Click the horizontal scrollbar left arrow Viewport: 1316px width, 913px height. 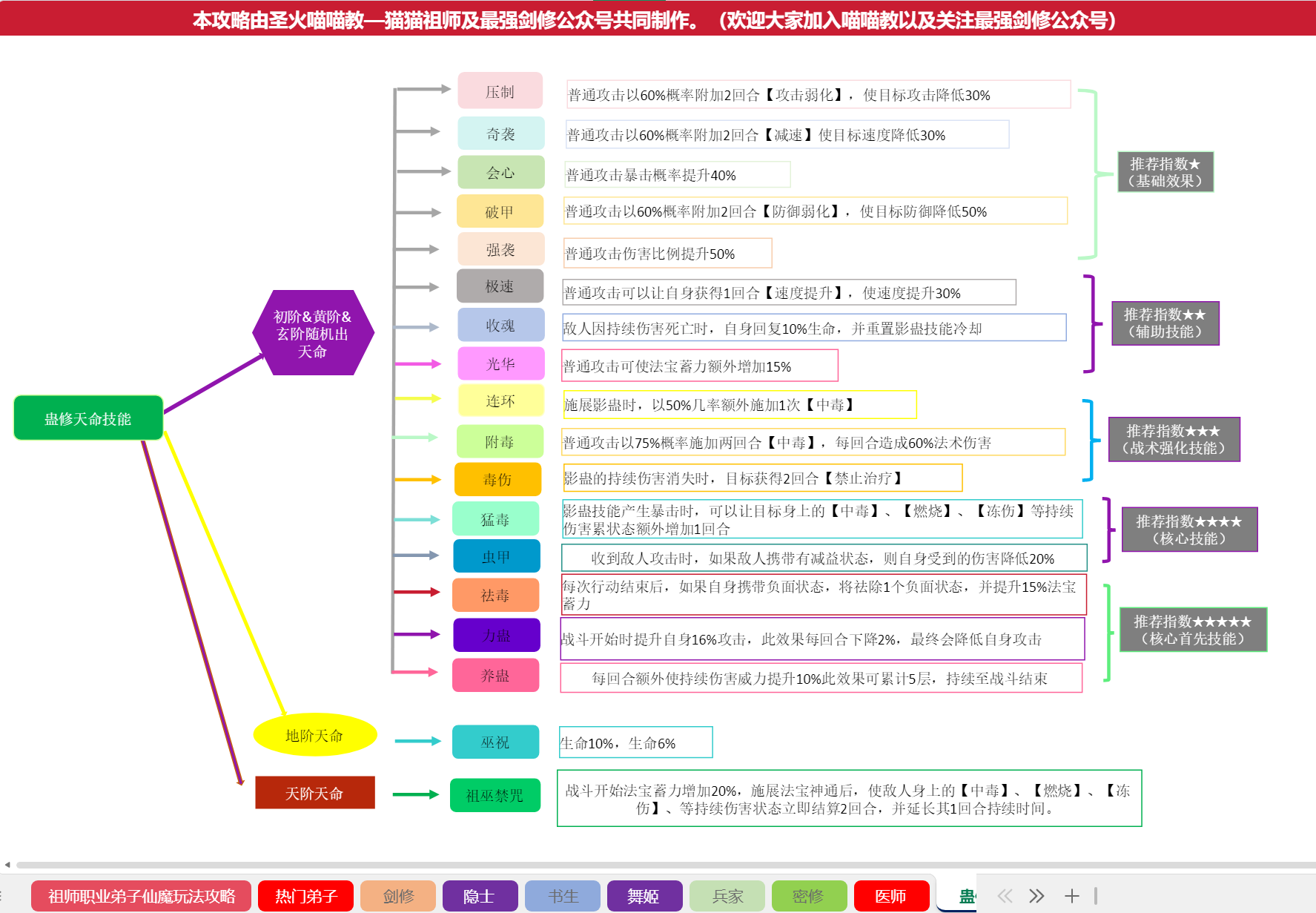[7, 865]
